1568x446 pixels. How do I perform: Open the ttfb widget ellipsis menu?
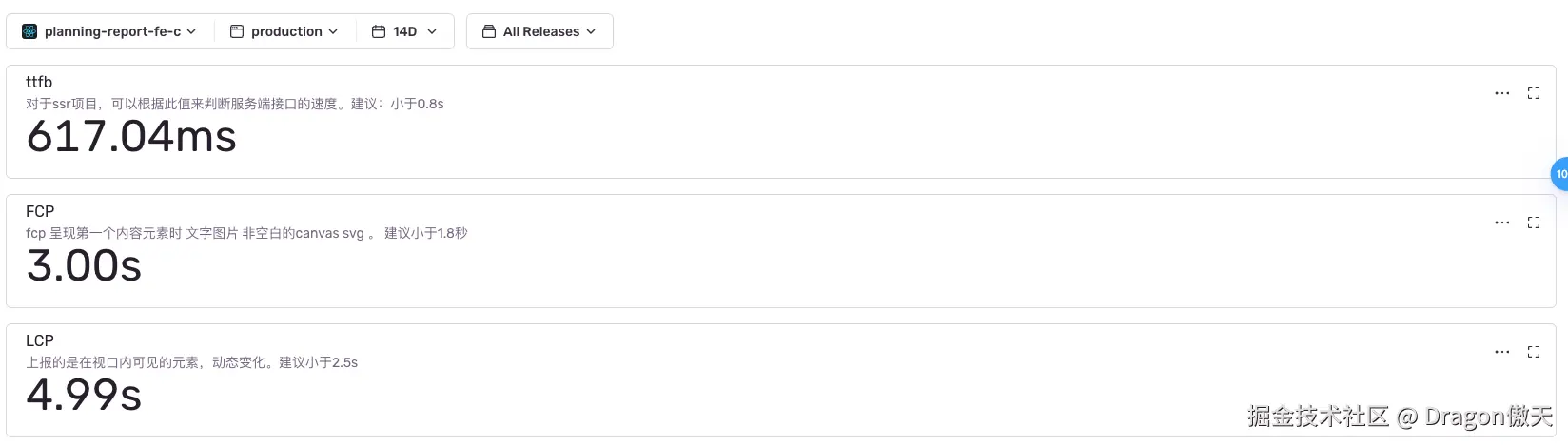tap(1501, 93)
